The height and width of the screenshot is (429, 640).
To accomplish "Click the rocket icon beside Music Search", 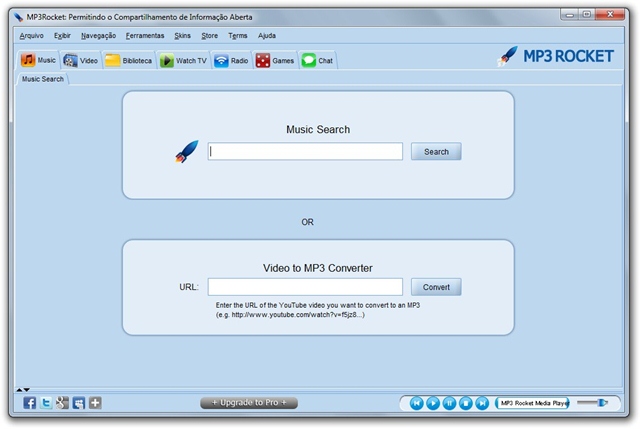I will pyautogui.click(x=187, y=151).
